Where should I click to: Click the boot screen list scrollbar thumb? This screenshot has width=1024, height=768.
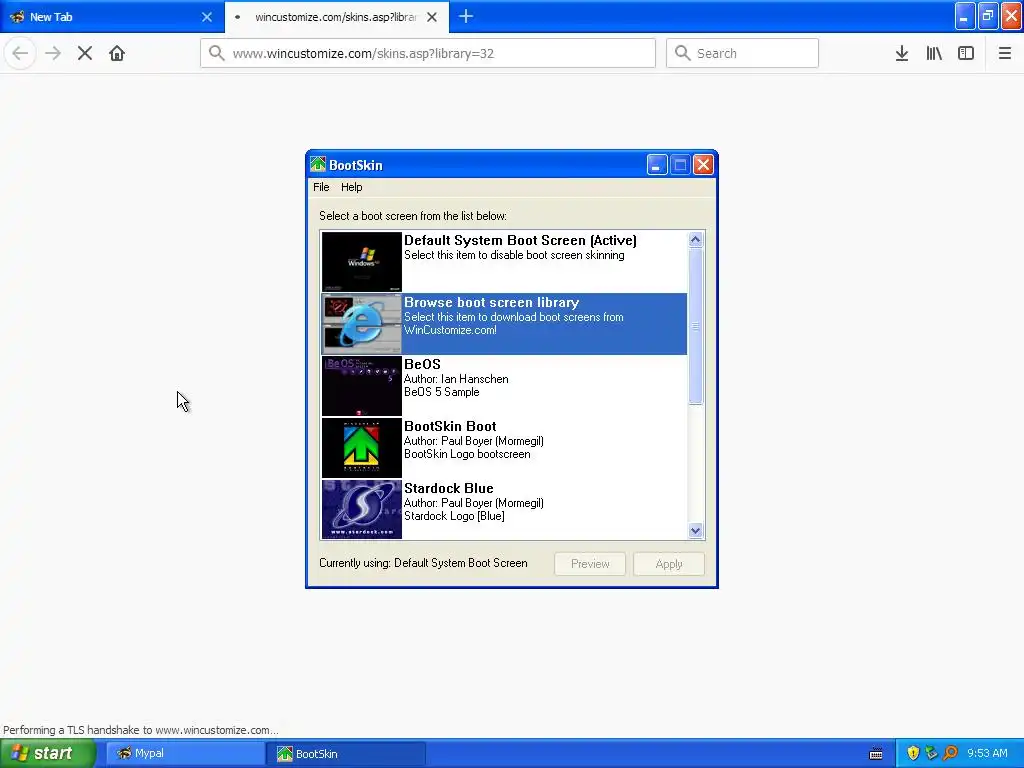pos(696,326)
